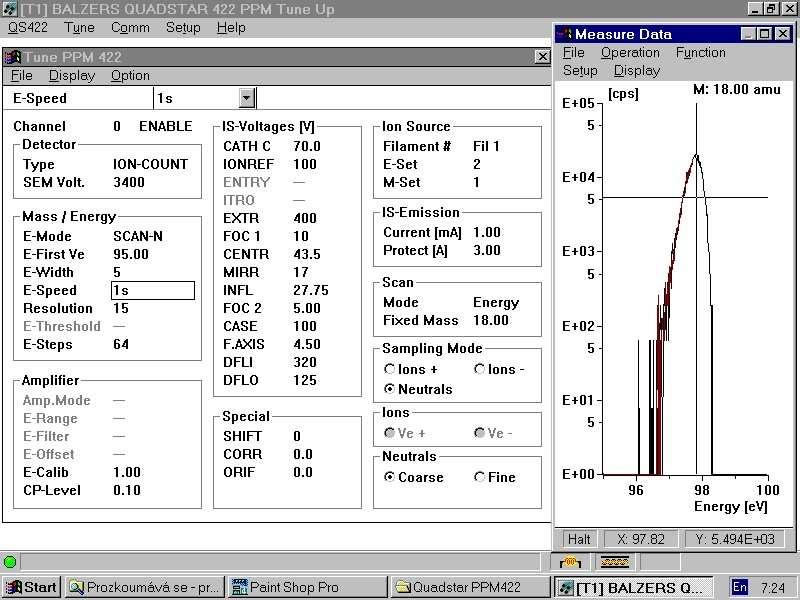
Task: Click the CP-Level value 0.10
Action: point(127,490)
